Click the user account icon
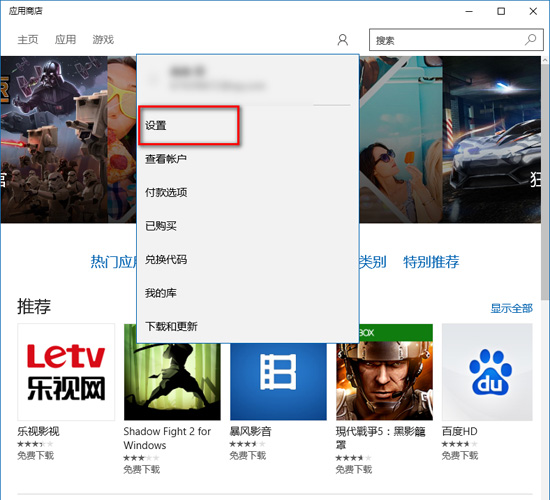 tap(343, 40)
